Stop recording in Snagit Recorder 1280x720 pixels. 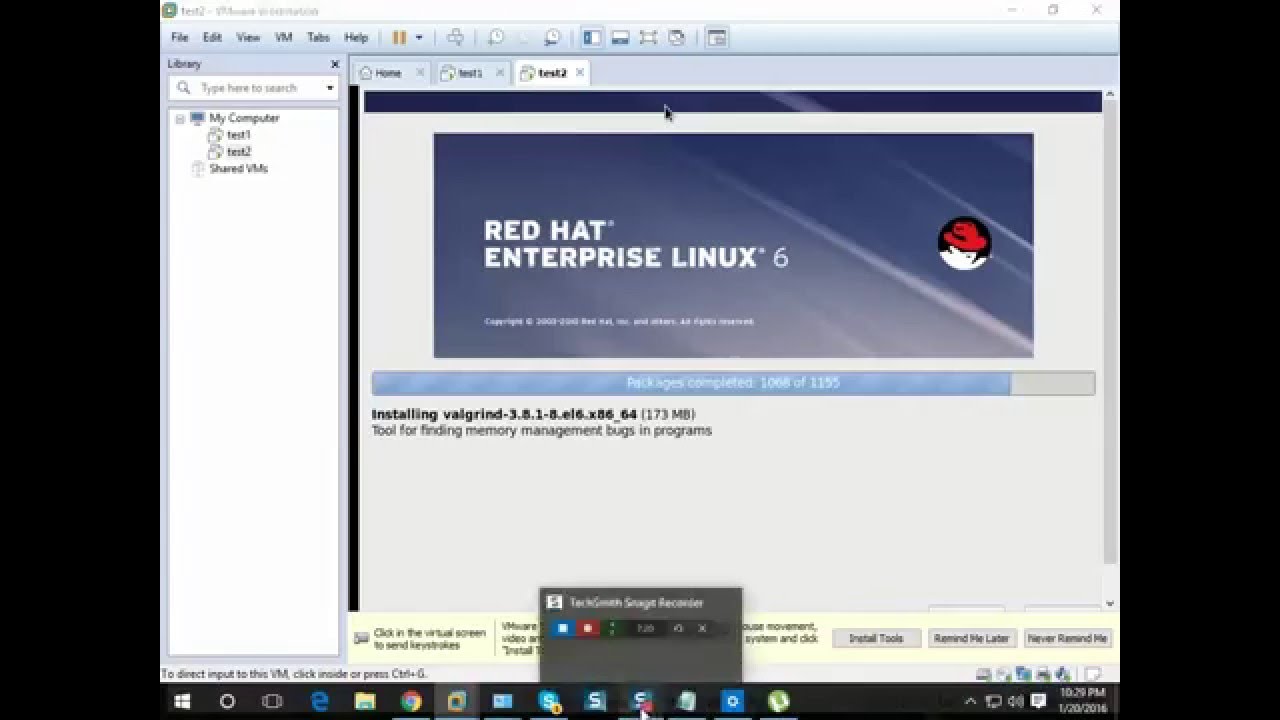(x=562, y=628)
